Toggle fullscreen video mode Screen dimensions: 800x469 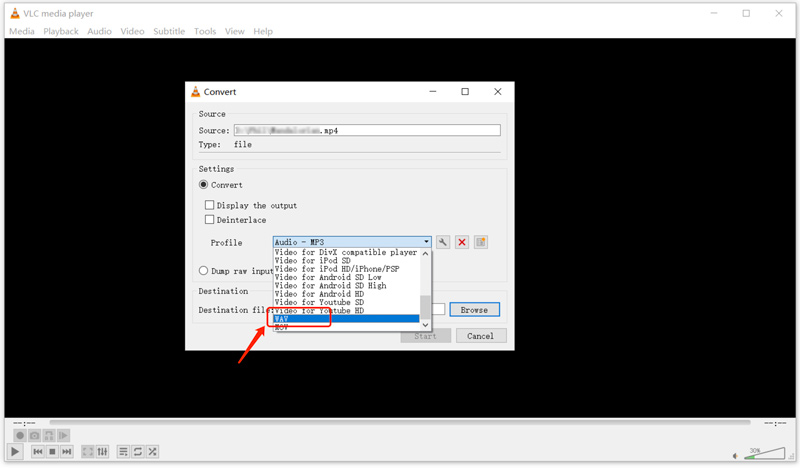[88, 452]
